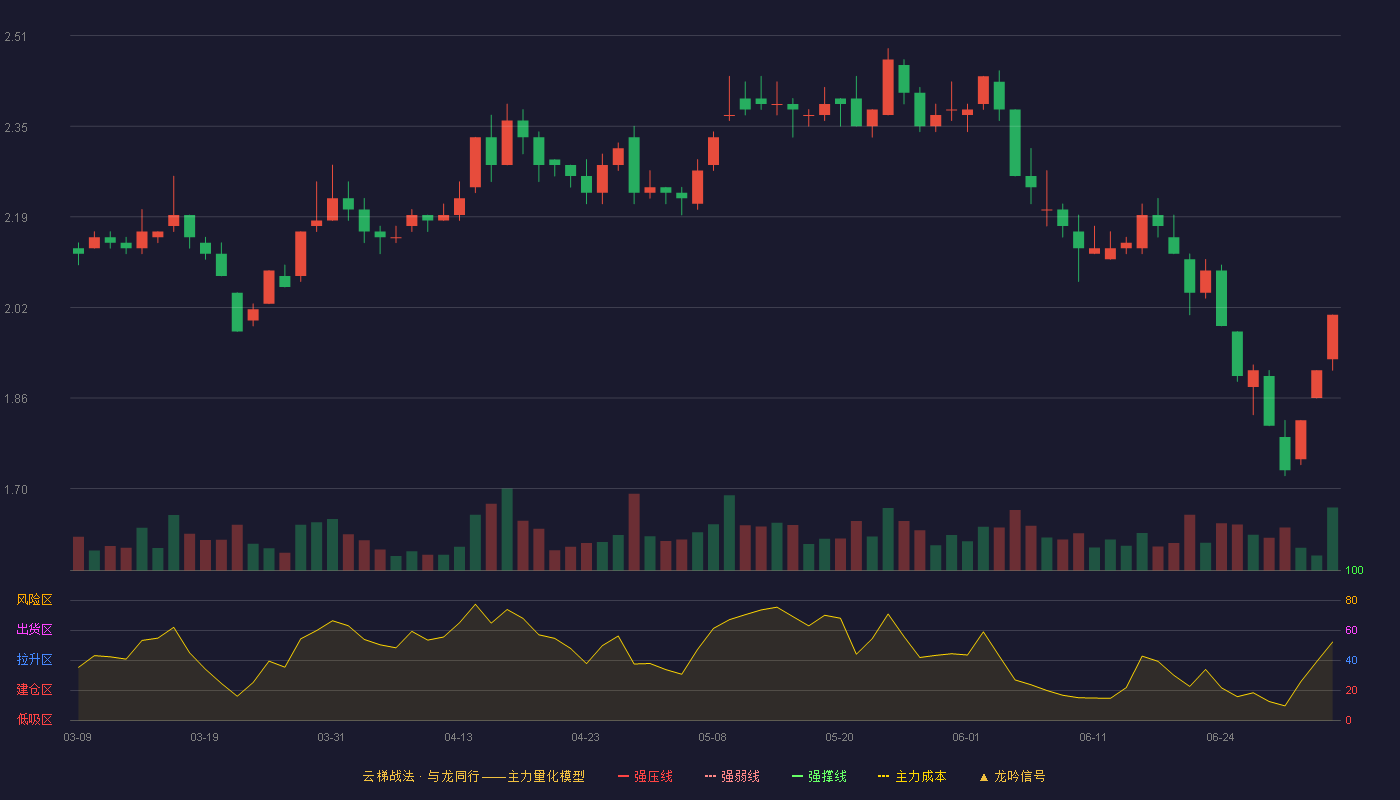The height and width of the screenshot is (800, 1400).
Task: Click the 1.86 price axis label
Action: 16,399
